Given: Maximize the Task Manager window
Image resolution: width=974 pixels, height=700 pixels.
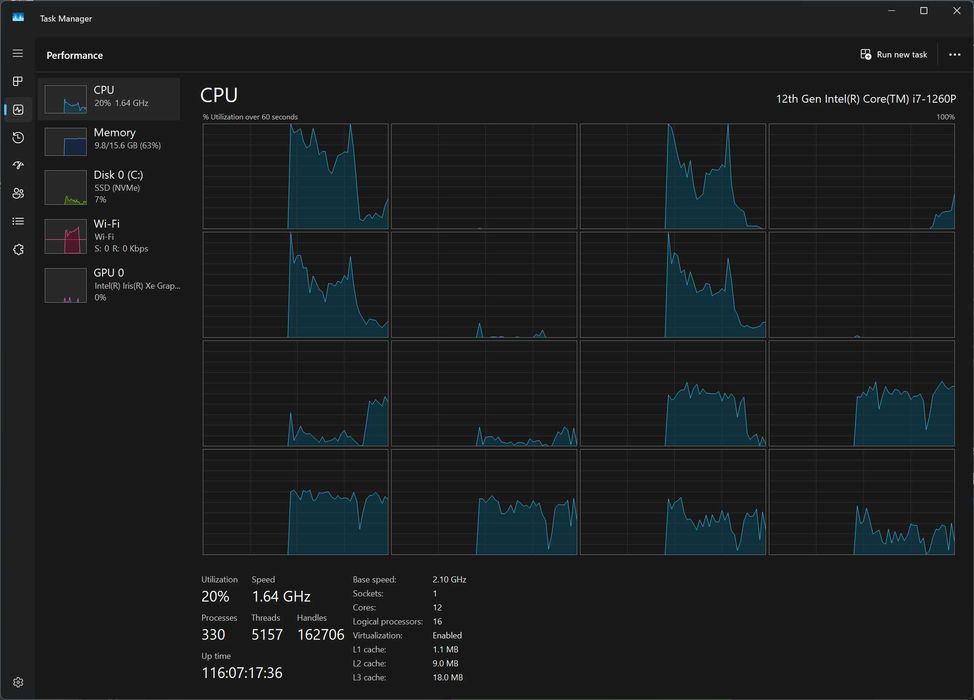Looking at the screenshot, I should coord(923,11).
